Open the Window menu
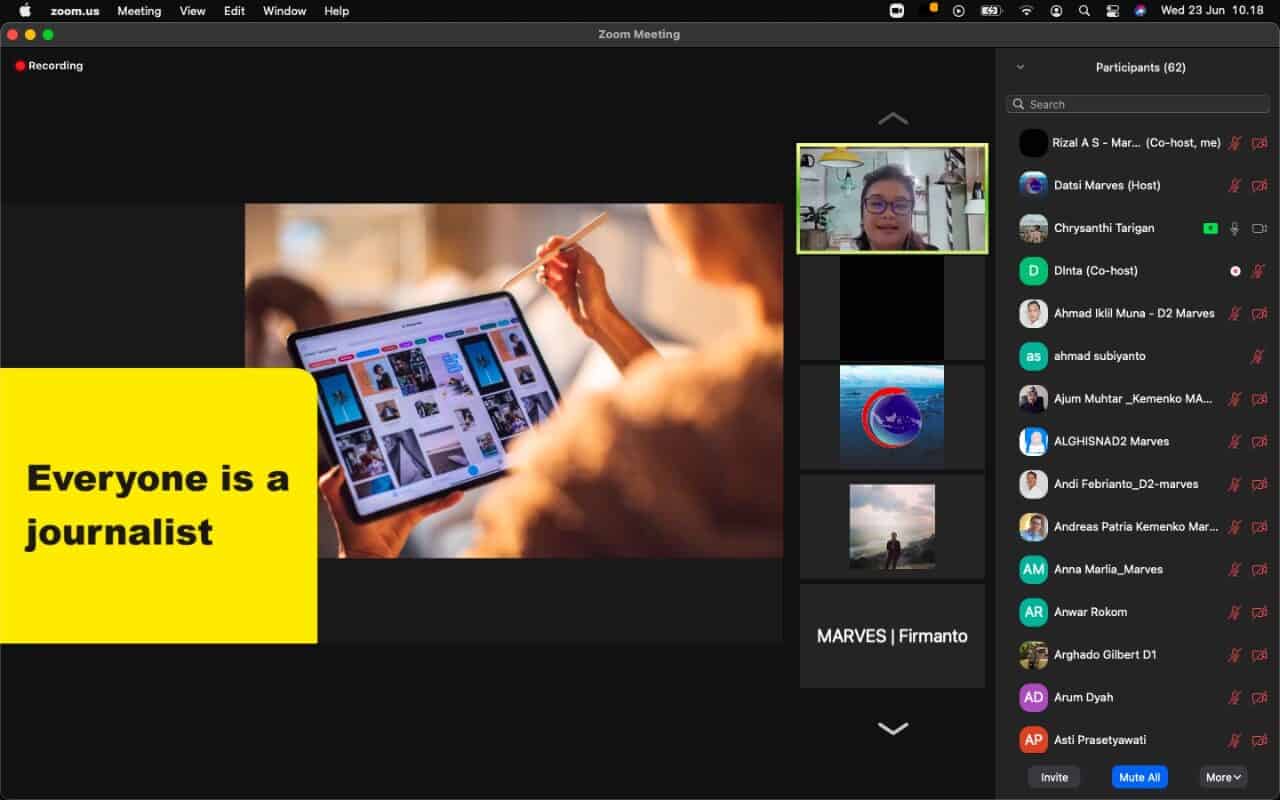The image size is (1280, 800). click(284, 11)
